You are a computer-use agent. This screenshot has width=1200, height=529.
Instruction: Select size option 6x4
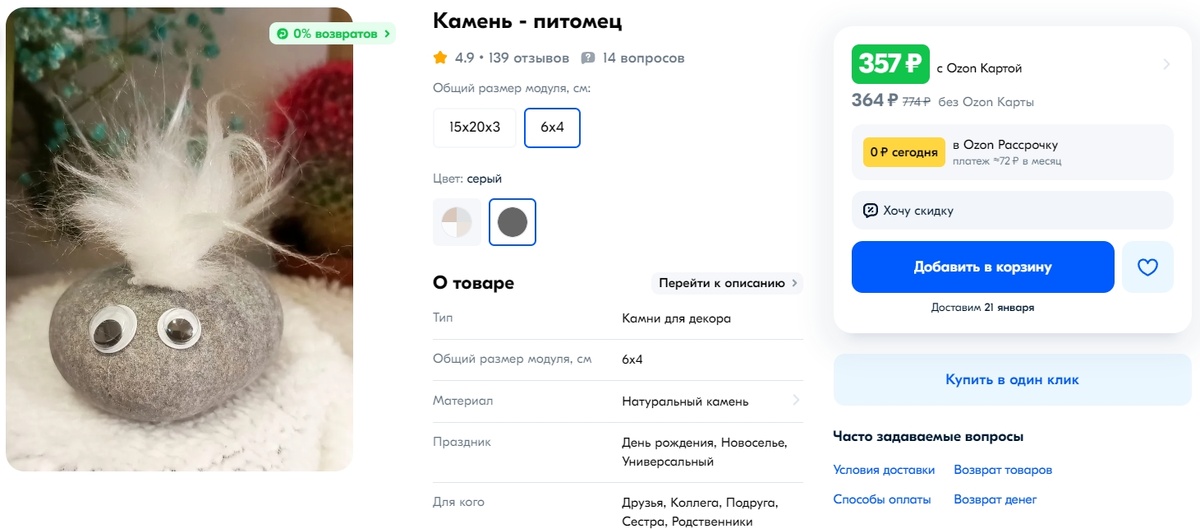pyautogui.click(x=553, y=128)
